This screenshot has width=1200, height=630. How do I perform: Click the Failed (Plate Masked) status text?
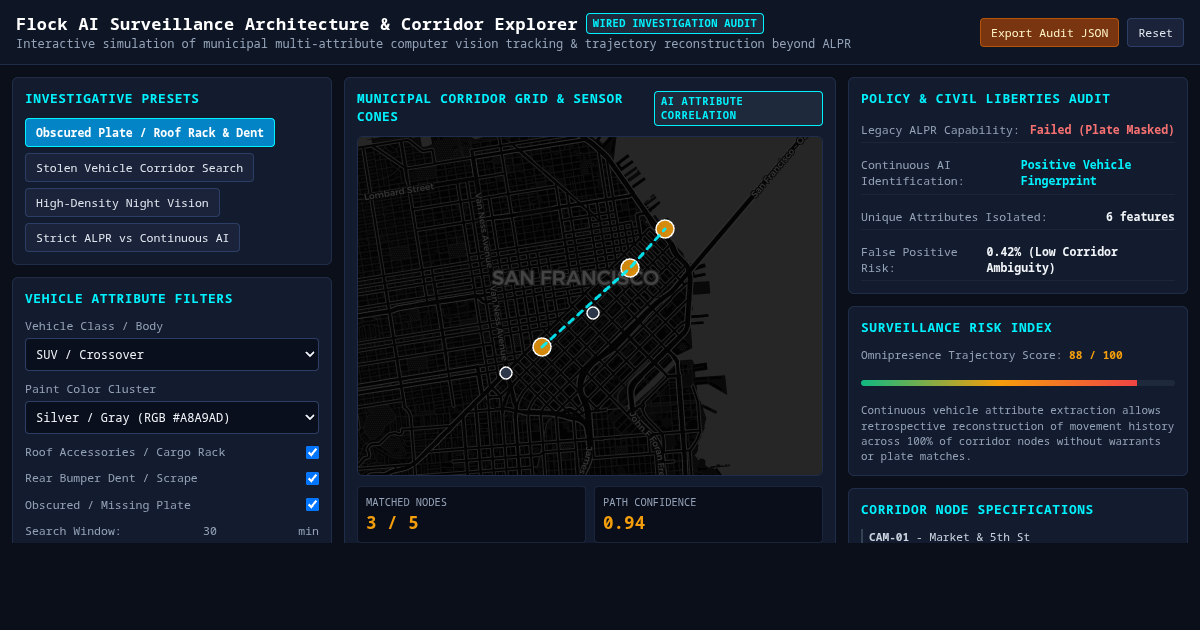[x=1102, y=130]
